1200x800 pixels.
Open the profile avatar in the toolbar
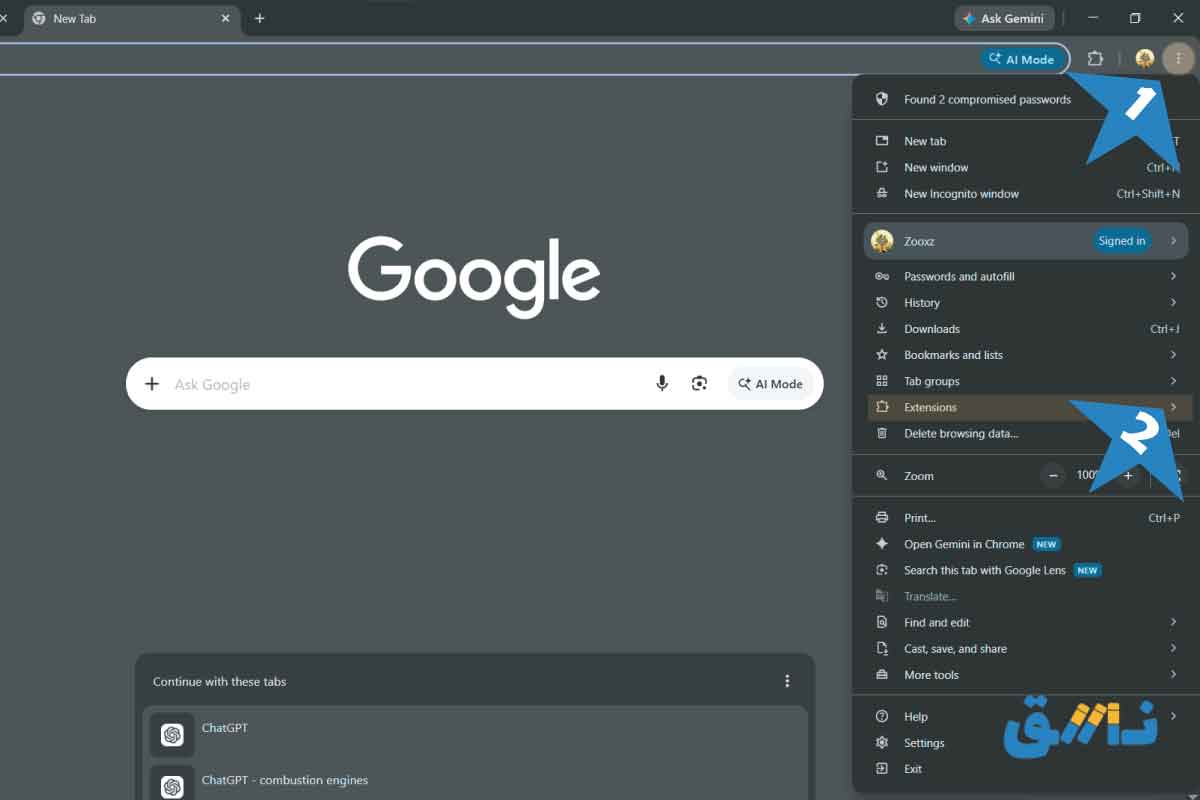click(x=1145, y=59)
